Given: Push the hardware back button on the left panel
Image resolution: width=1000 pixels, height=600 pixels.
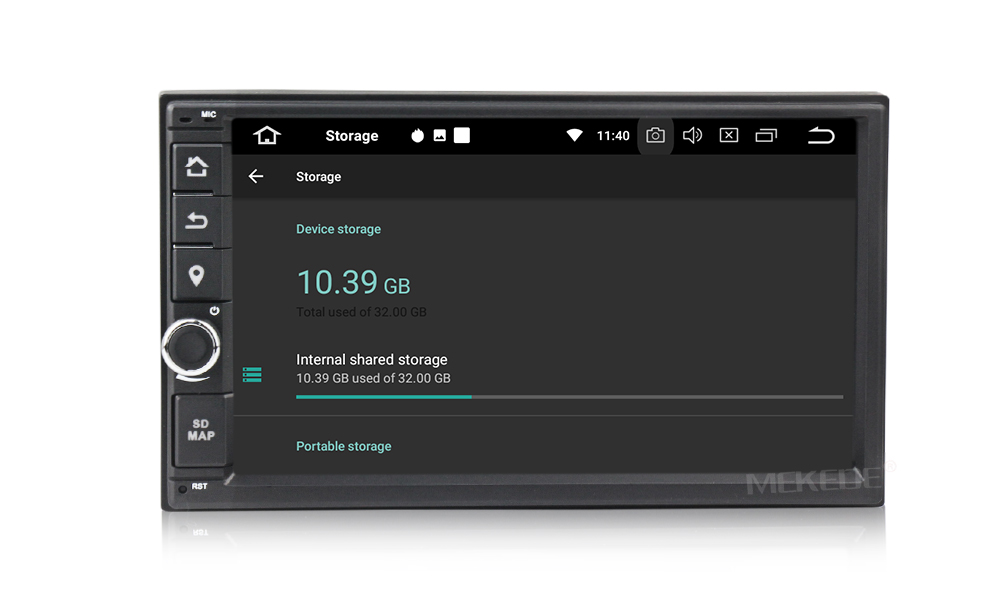Looking at the screenshot, I should 196,221.
